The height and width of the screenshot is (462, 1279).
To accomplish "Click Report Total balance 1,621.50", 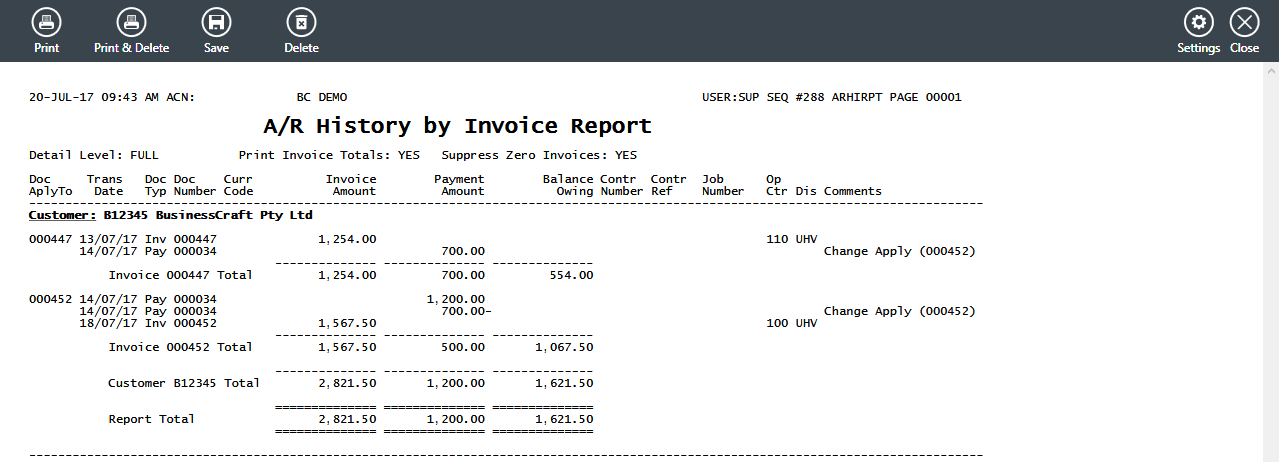I will [564, 419].
